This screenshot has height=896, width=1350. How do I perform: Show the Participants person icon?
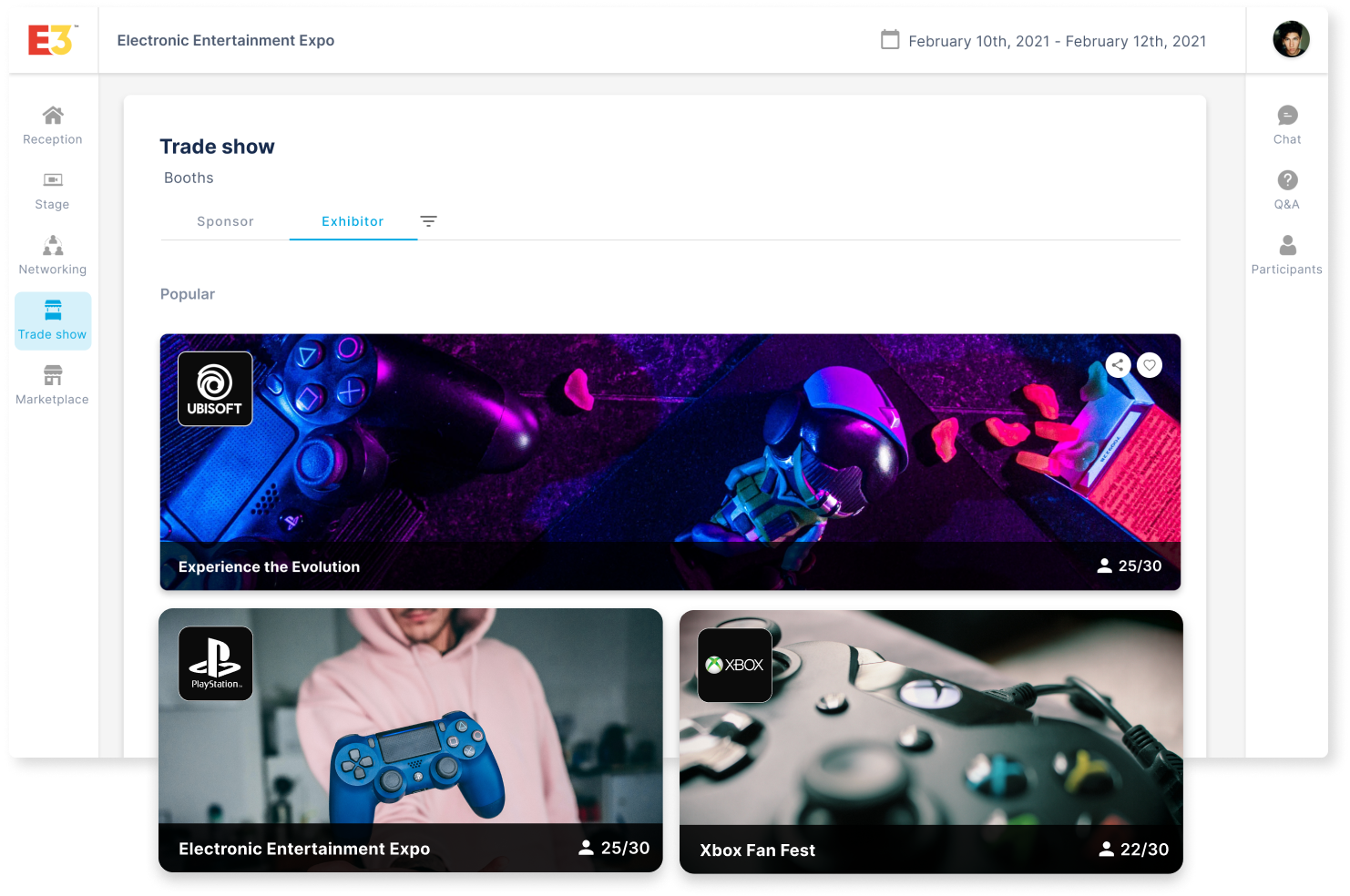pos(1287,245)
